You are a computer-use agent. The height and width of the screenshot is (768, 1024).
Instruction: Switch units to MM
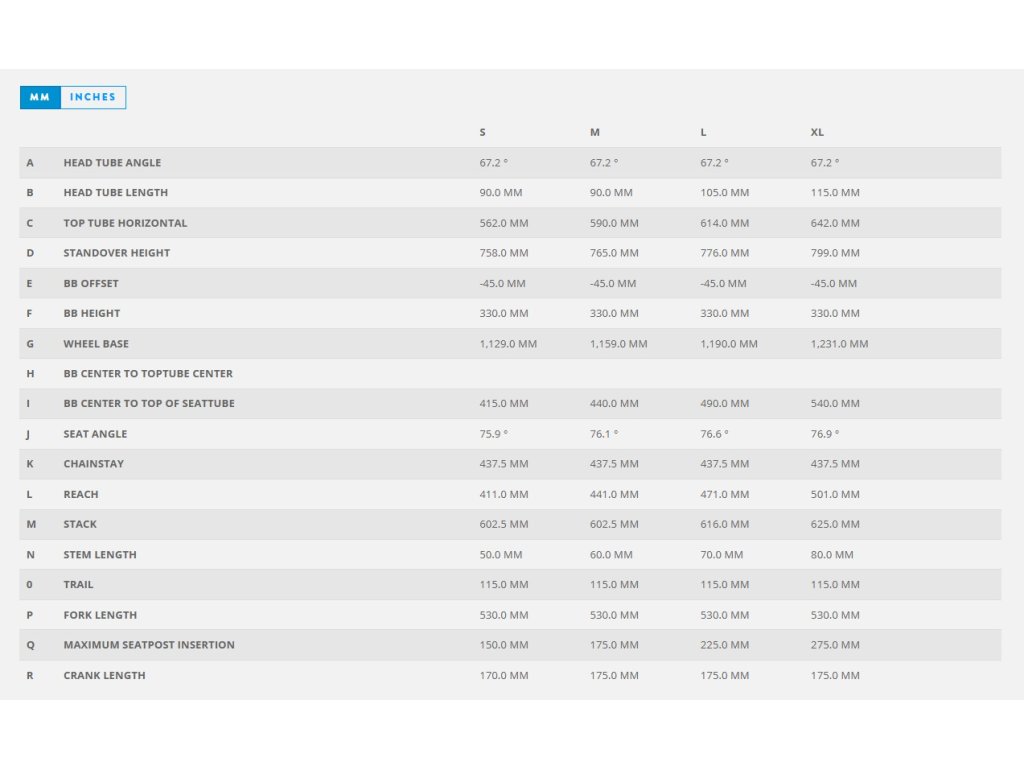coord(40,97)
